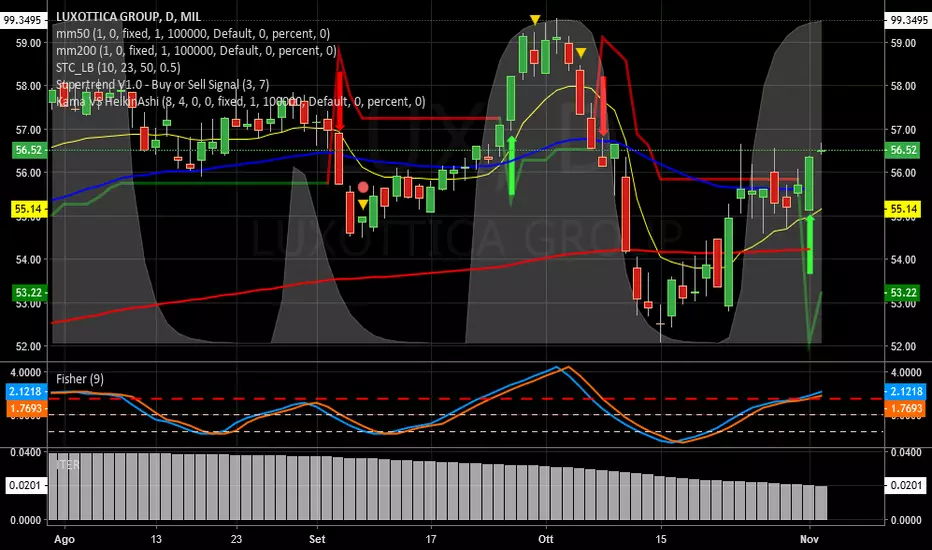Click the green buy arrow in late September
Screen dimensions: 932x550
click(x=511, y=165)
